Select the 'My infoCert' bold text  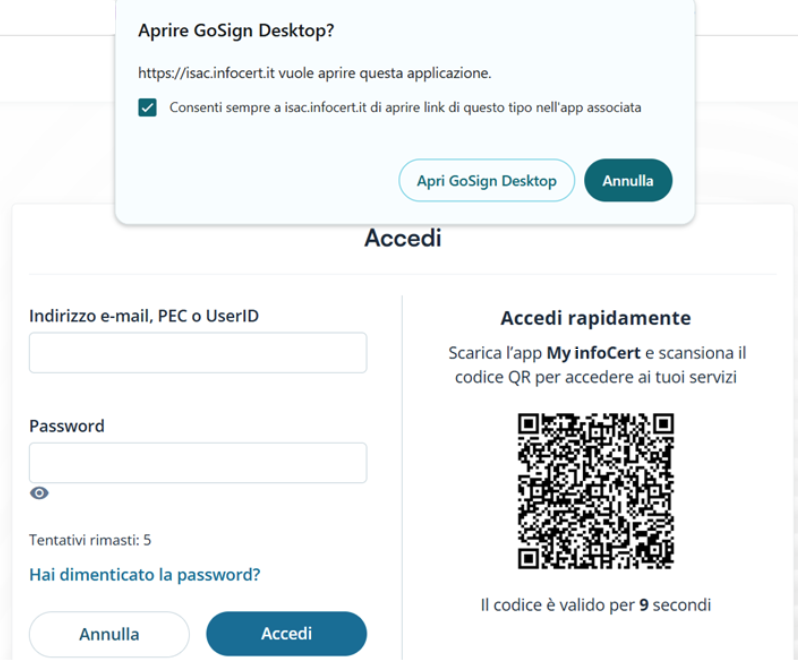[x=593, y=353]
